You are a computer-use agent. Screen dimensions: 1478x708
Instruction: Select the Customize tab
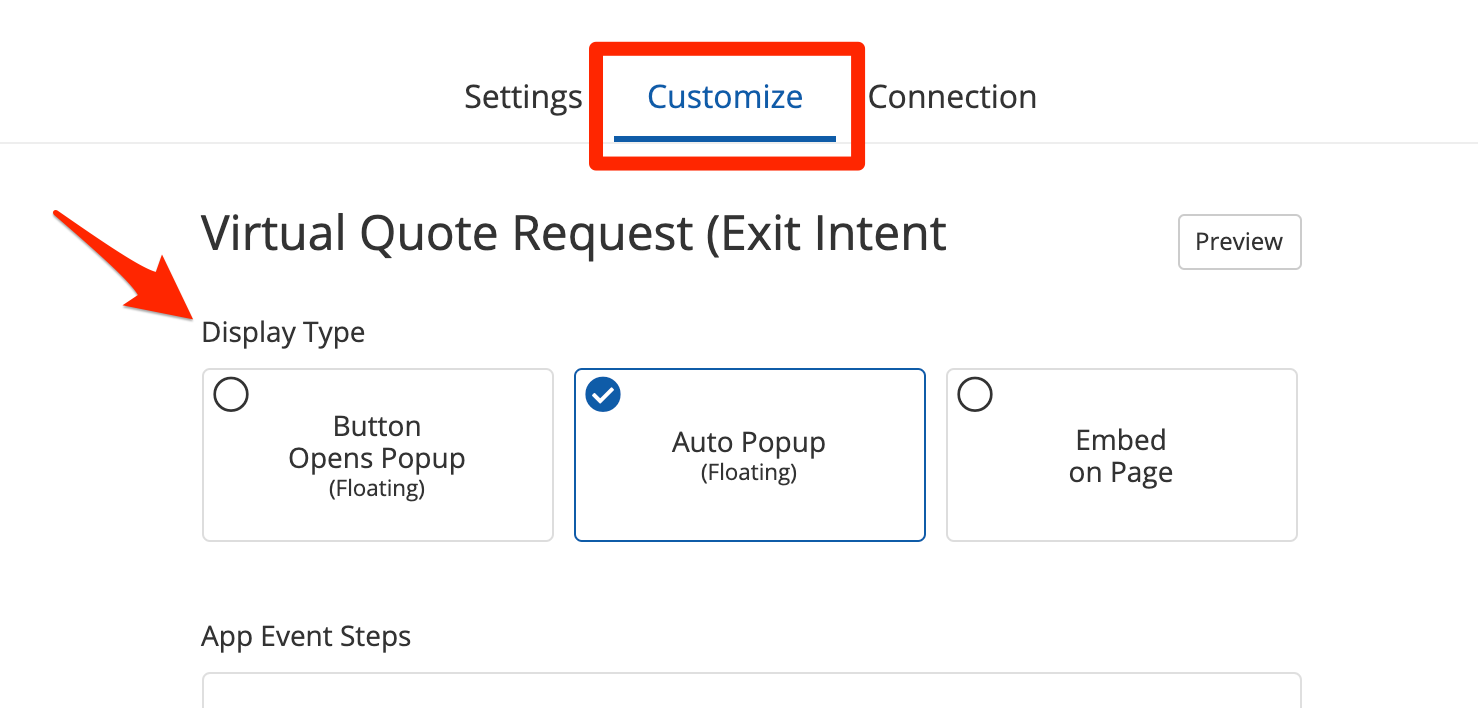click(x=725, y=97)
